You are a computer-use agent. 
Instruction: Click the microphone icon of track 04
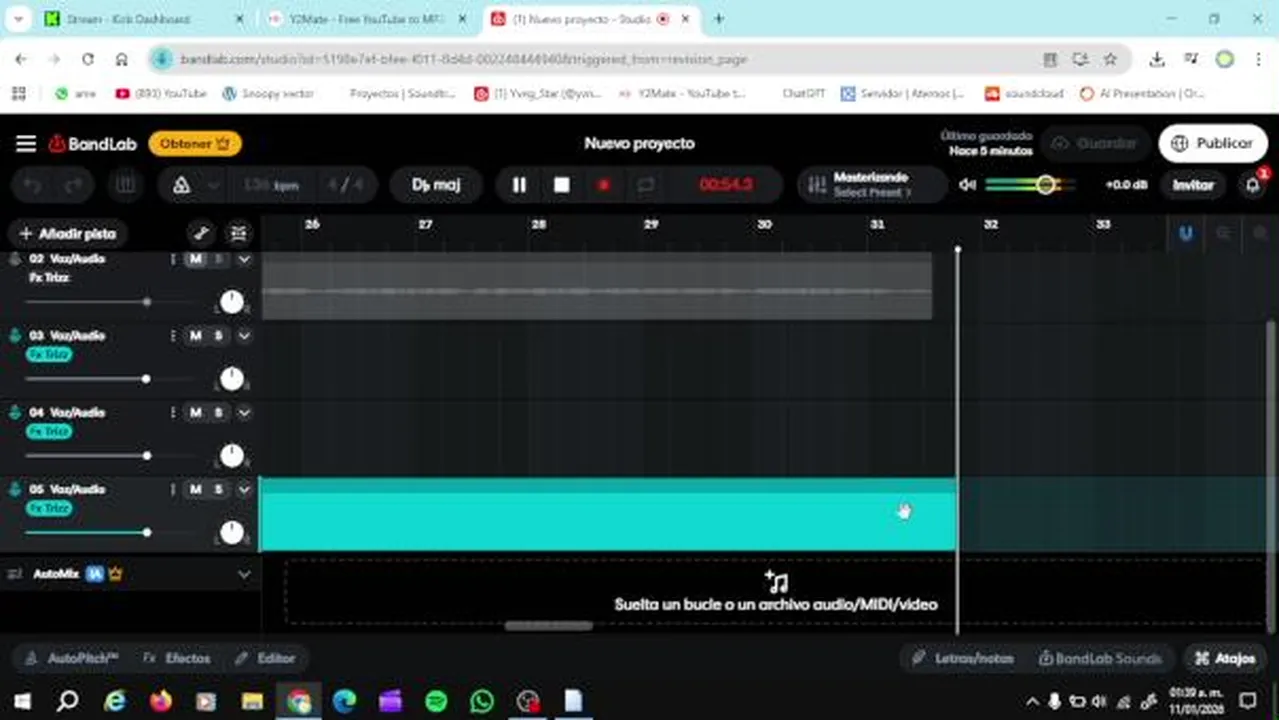(x=15, y=413)
